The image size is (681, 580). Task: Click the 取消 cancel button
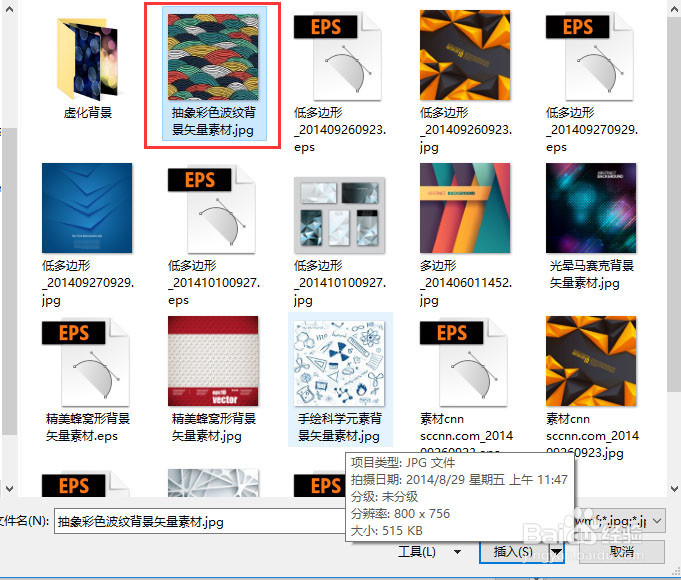[x=621, y=552]
